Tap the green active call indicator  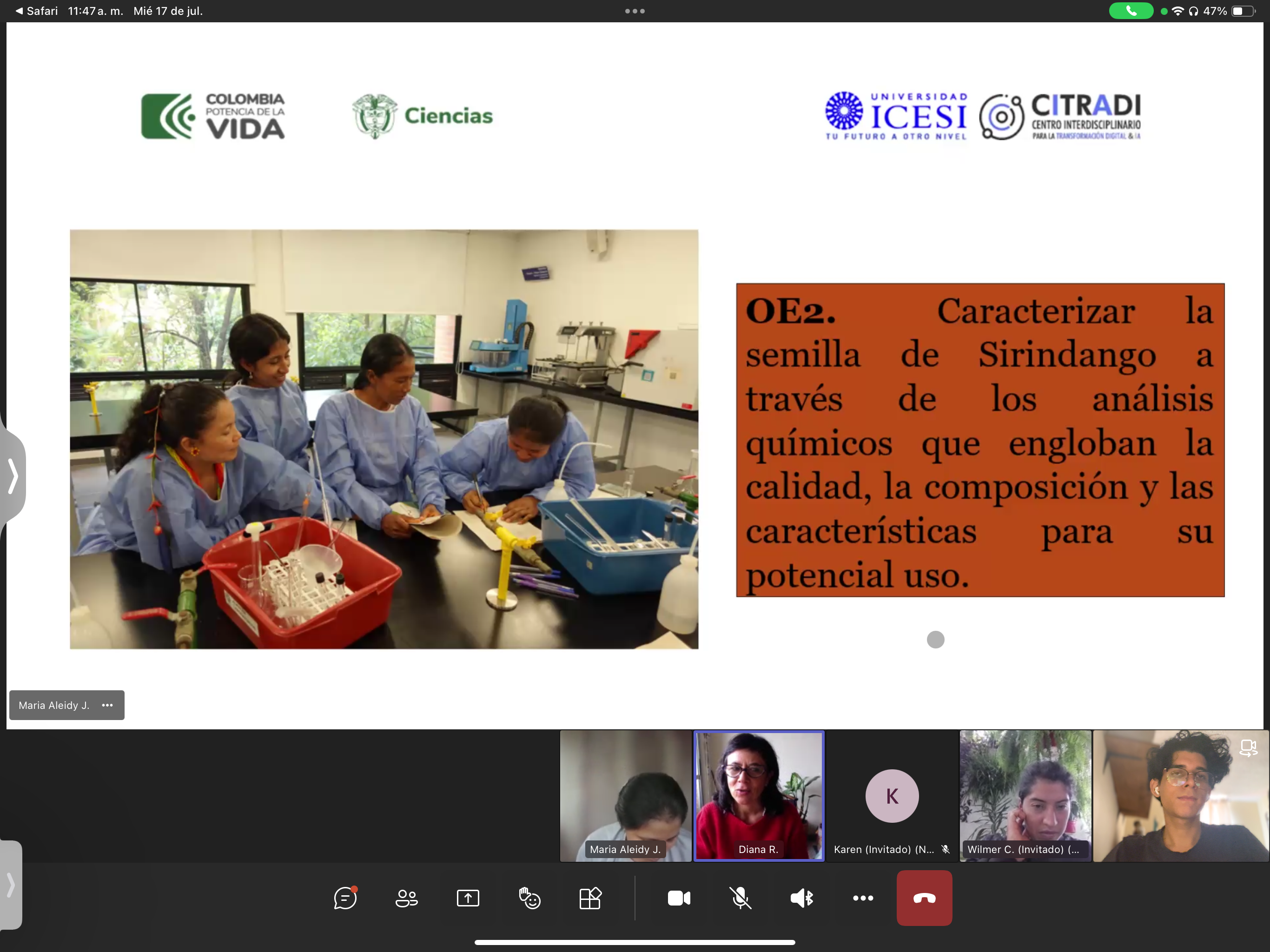point(1131,11)
